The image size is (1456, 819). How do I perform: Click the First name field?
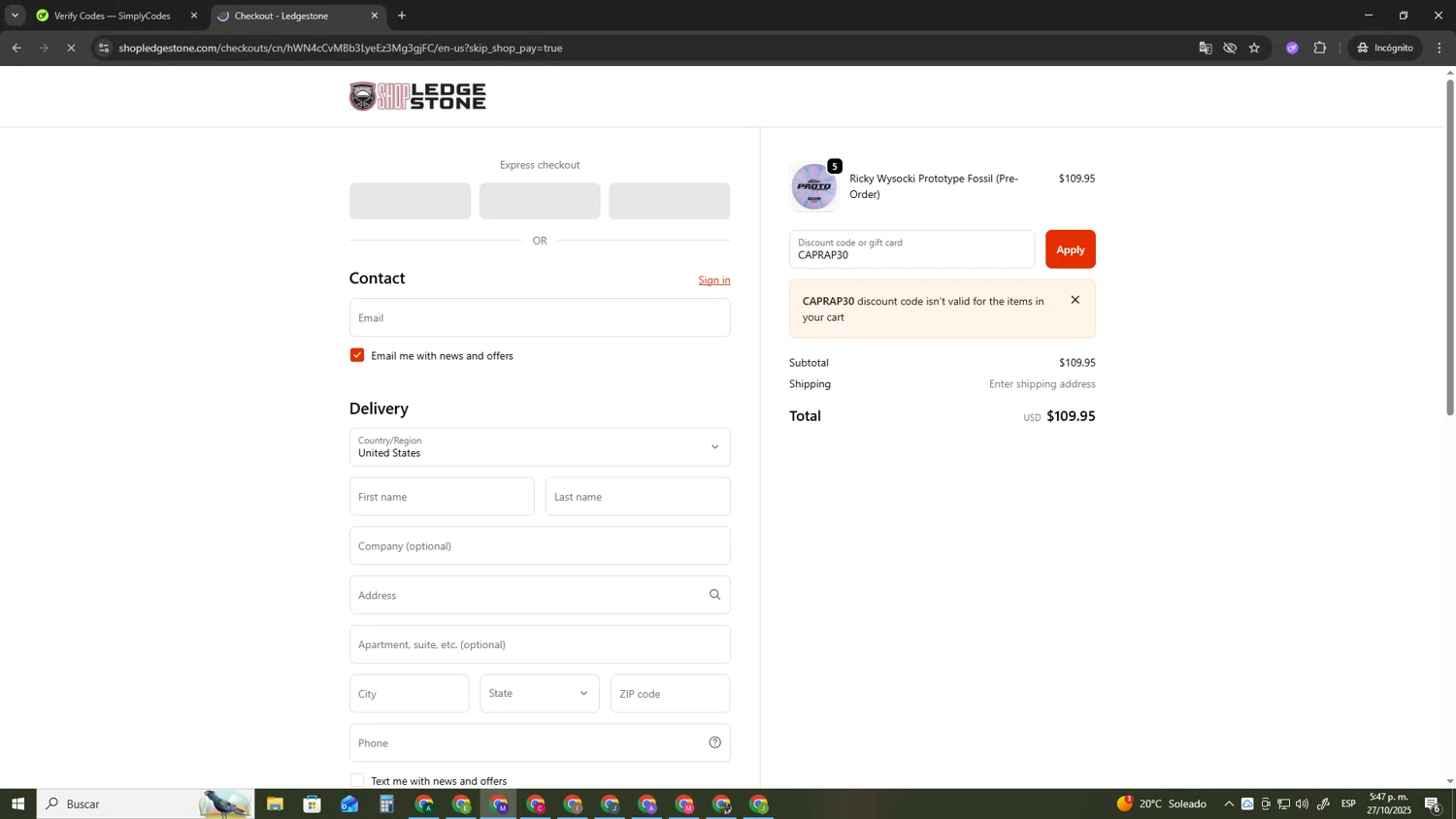click(x=442, y=497)
